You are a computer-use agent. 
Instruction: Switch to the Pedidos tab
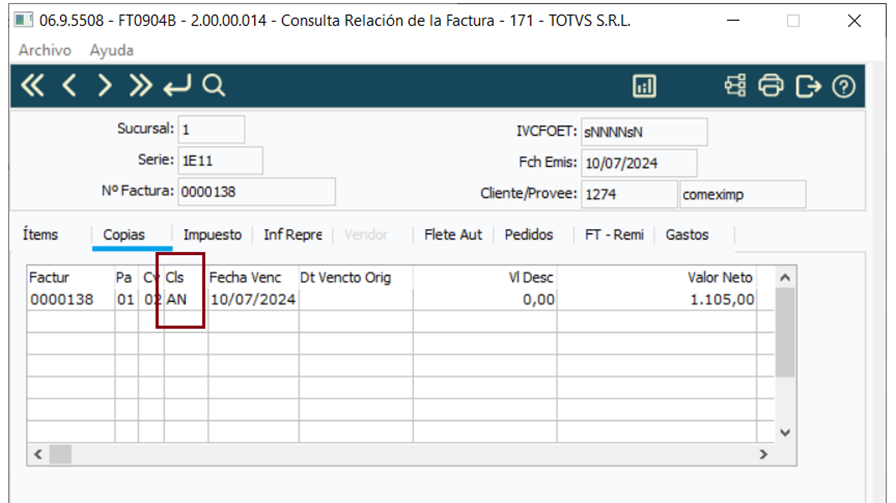pyautogui.click(x=529, y=234)
